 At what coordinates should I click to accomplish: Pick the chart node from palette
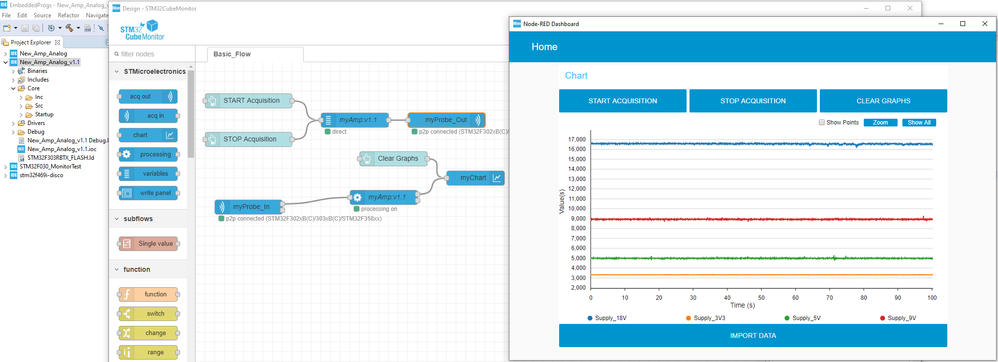coord(148,135)
